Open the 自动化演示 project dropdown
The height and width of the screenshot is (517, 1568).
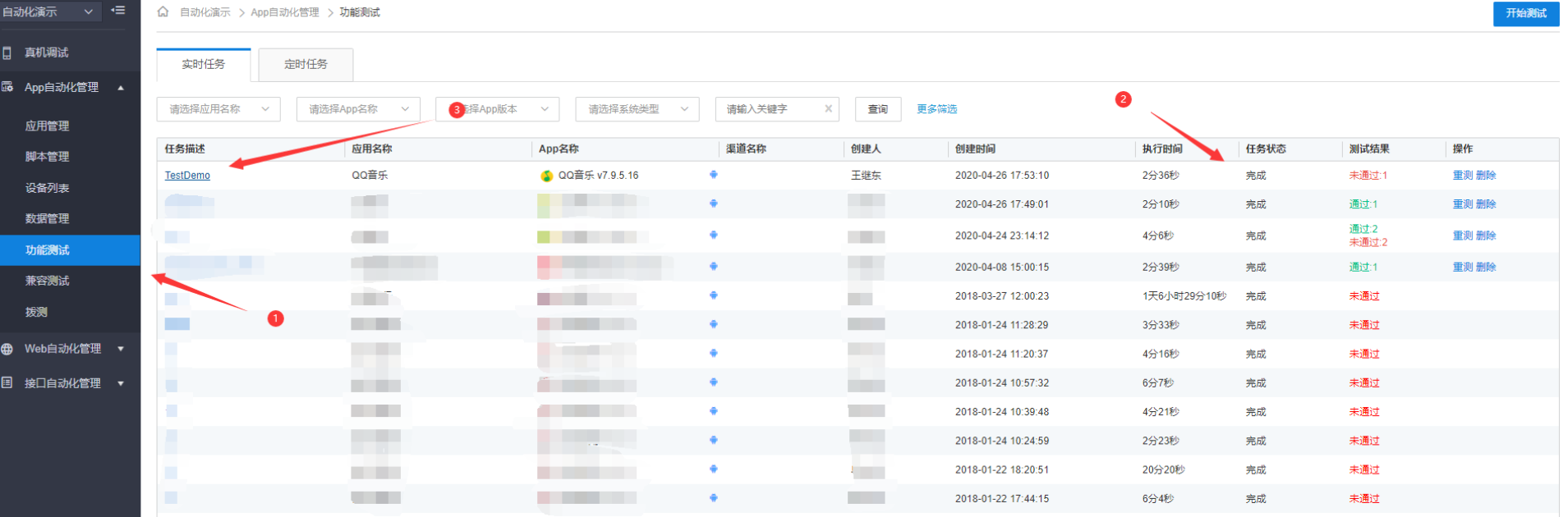pos(49,11)
